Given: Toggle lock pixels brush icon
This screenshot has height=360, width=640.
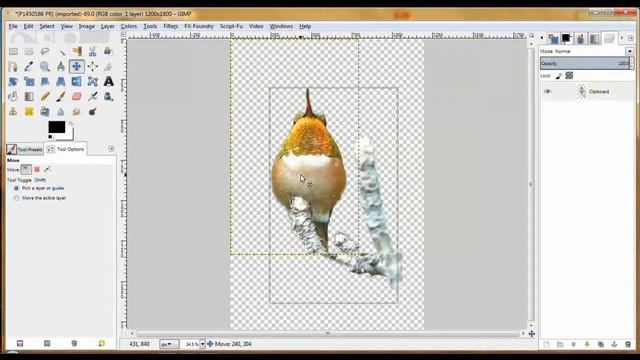Looking at the screenshot, I should click(559, 76).
